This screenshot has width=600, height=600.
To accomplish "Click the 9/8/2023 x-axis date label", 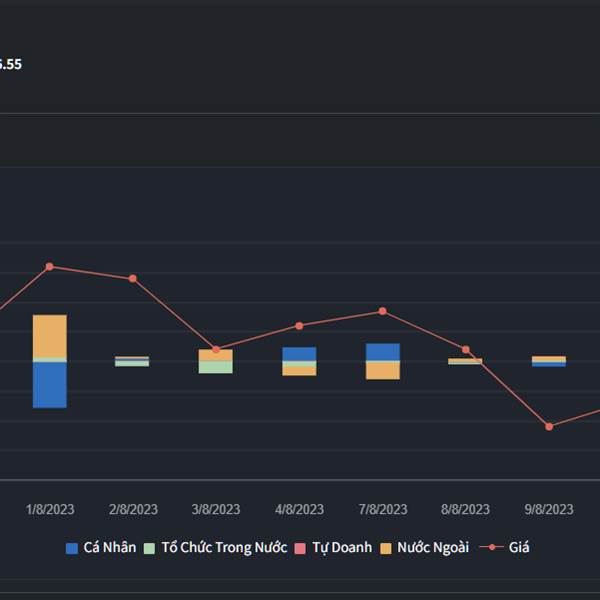I will (x=549, y=509).
